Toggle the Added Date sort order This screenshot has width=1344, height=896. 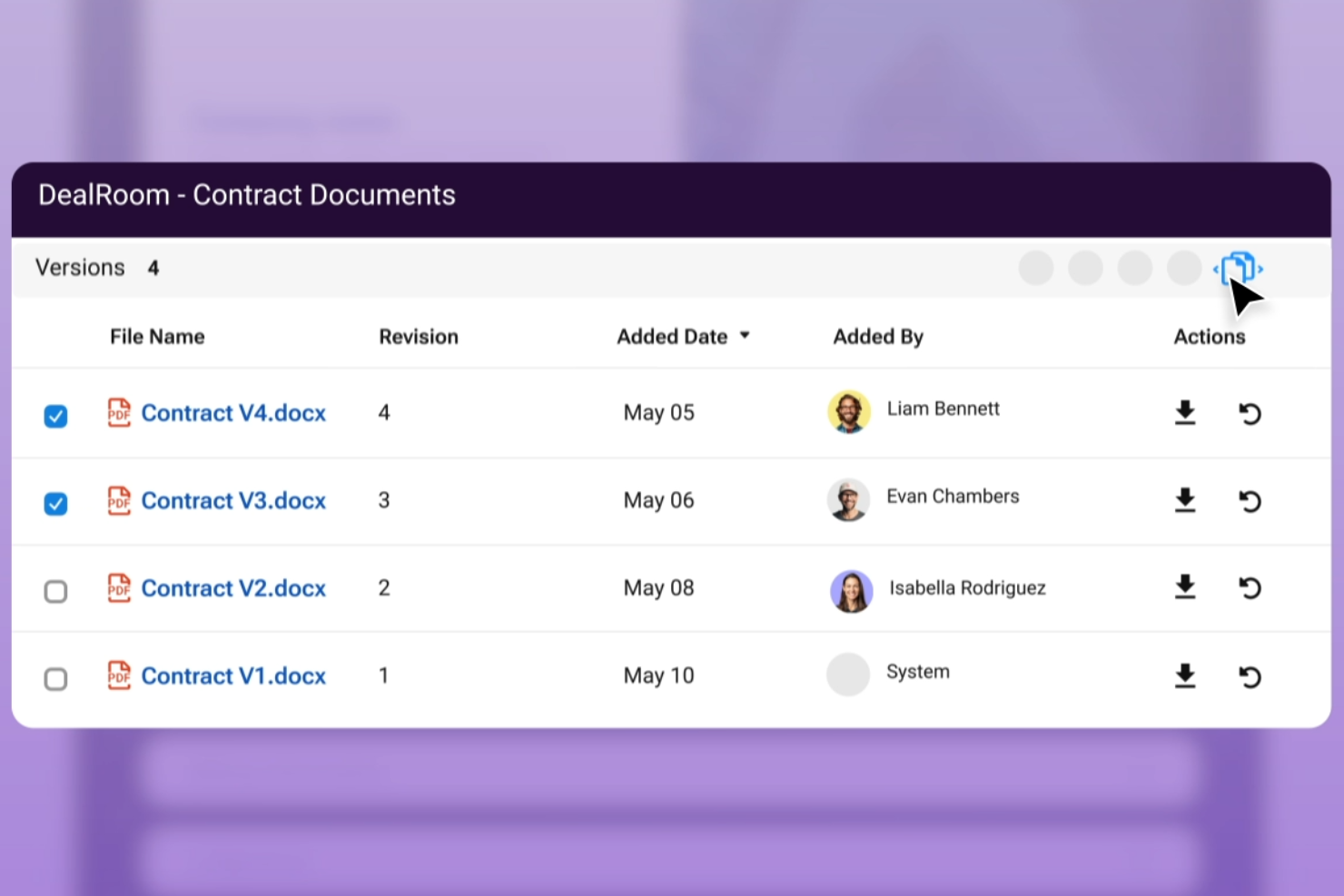pos(745,335)
